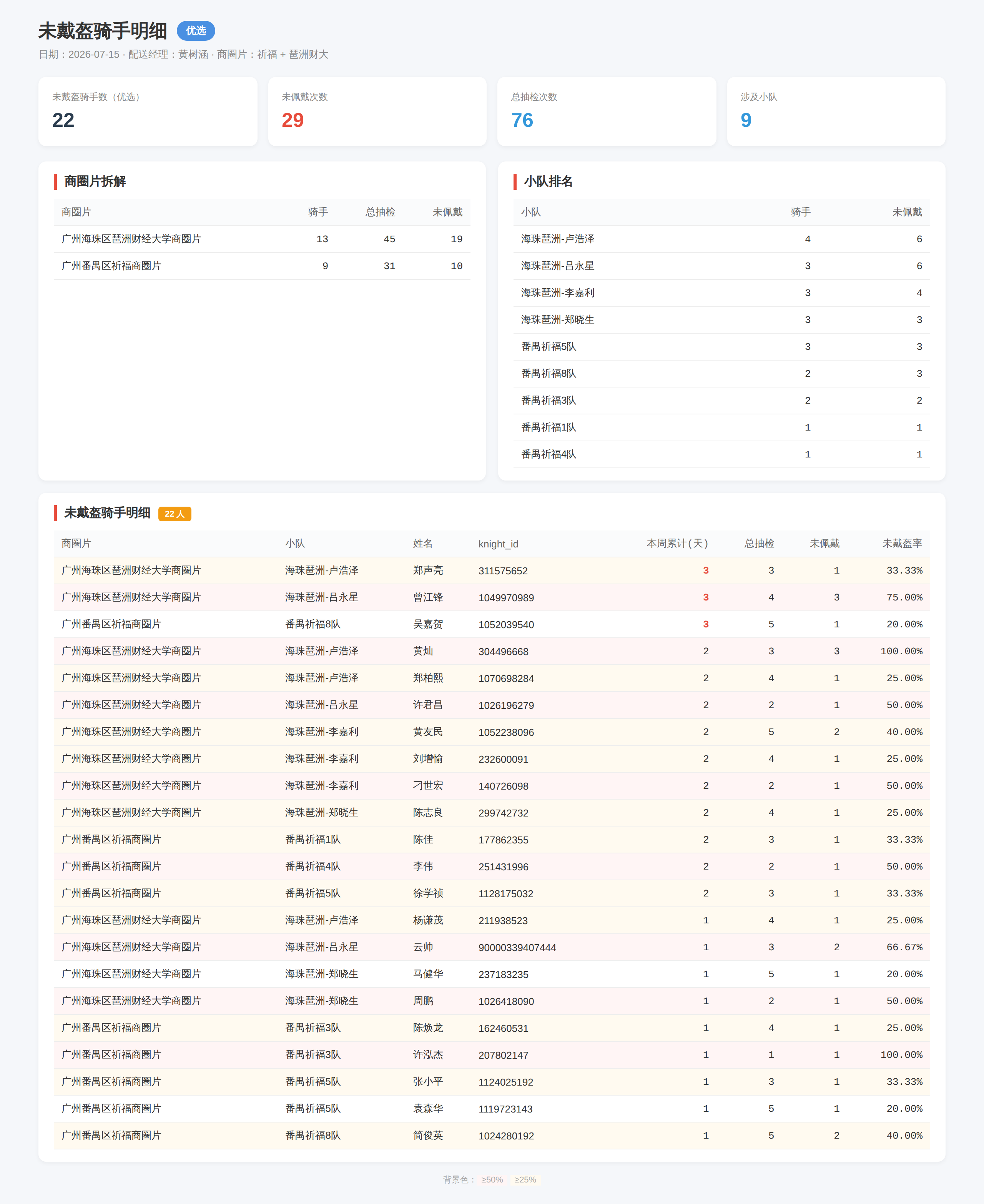Click 海珠琶洲-卢浩泽 in 小队排名 table
The height and width of the screenshot is (1204, 984).
(x=558, y=239)
